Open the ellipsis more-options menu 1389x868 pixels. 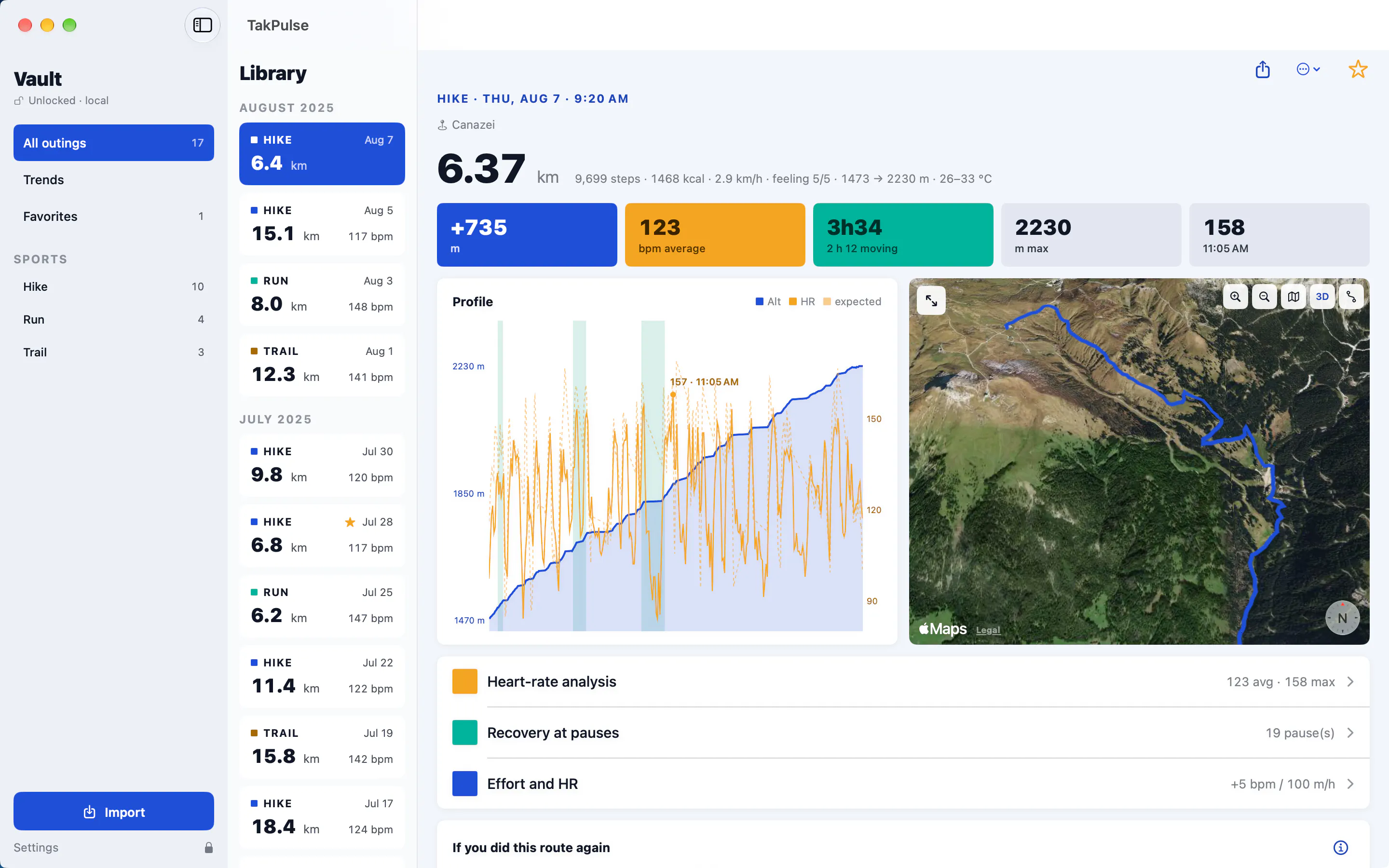point(1308,69)
